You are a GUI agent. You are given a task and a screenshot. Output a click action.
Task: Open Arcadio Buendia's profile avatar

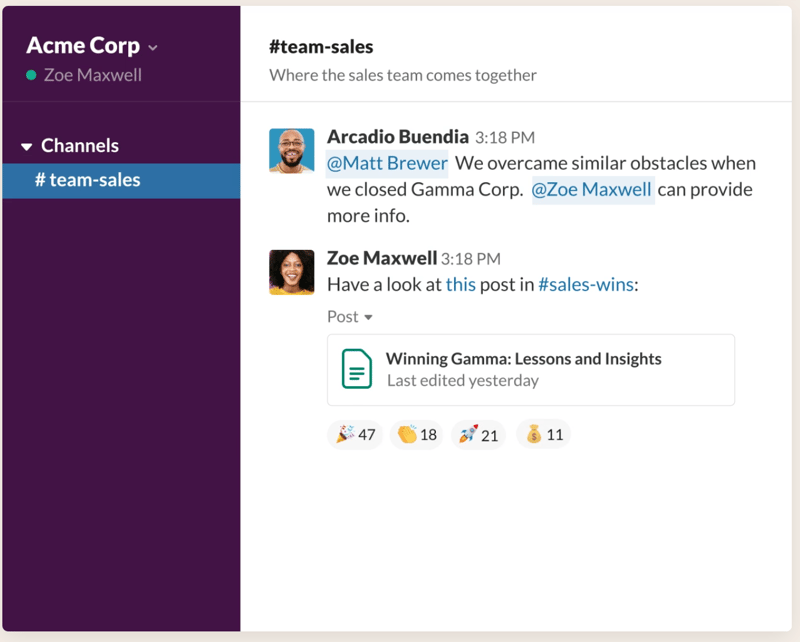coord(292,150)
